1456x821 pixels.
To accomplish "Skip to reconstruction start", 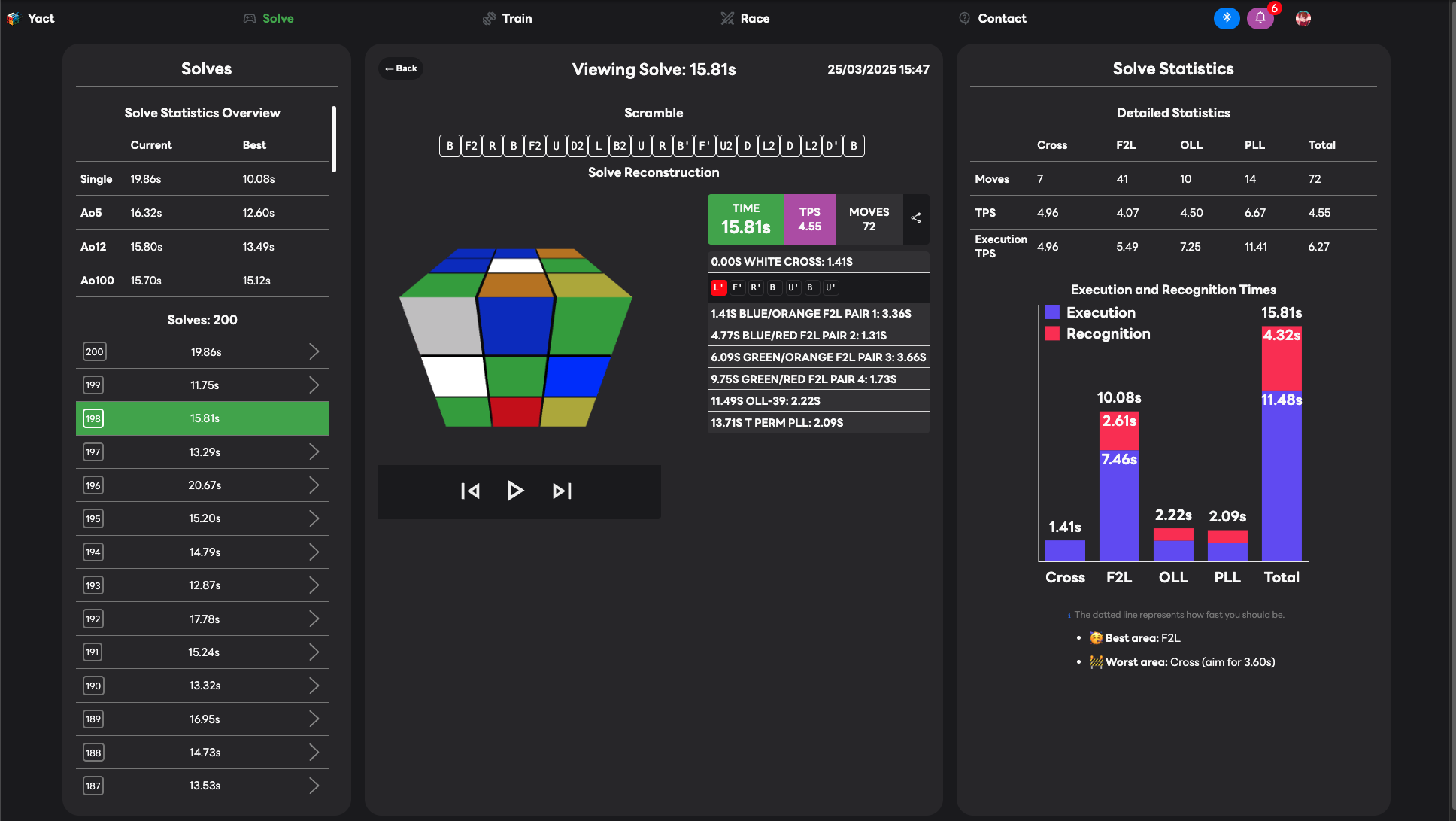I will (470, 491).
